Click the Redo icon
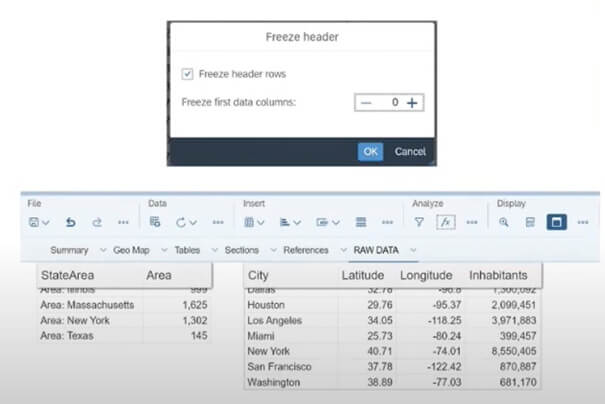Viewport: 605px width, 404px height. point(97,222)
